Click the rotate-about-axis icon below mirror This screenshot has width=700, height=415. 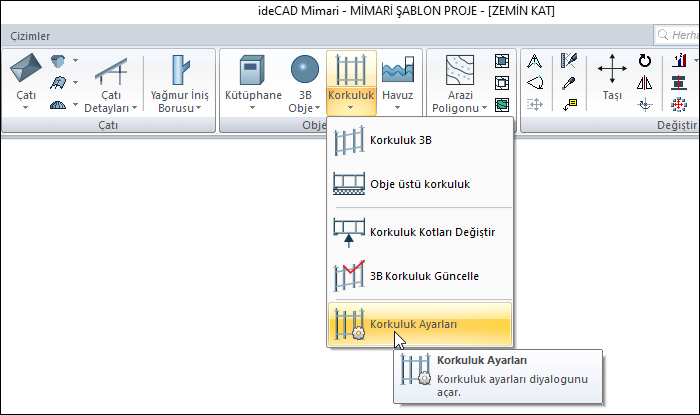tap(645, 105)
